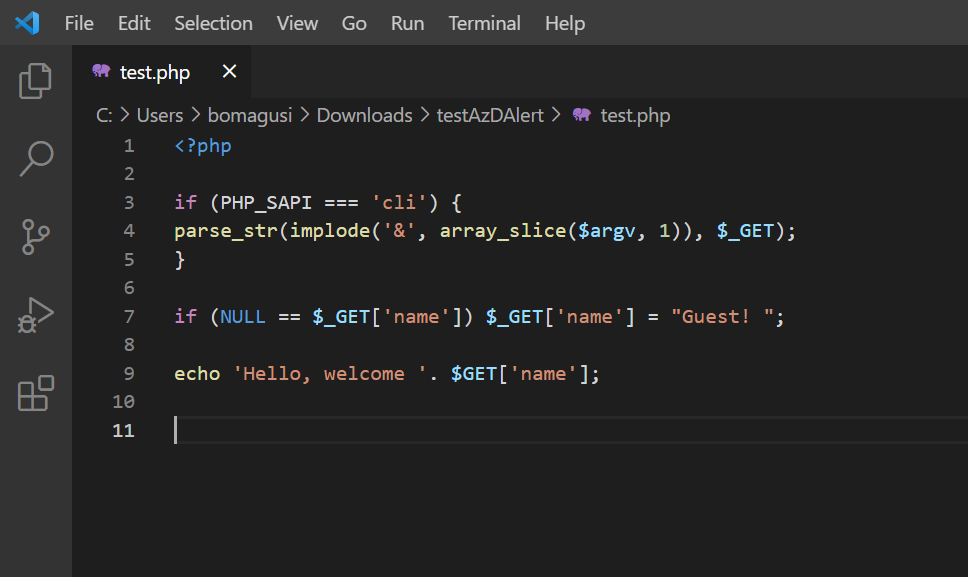Click the Users breadcrumb segment
968x577 pixels.
160,115
